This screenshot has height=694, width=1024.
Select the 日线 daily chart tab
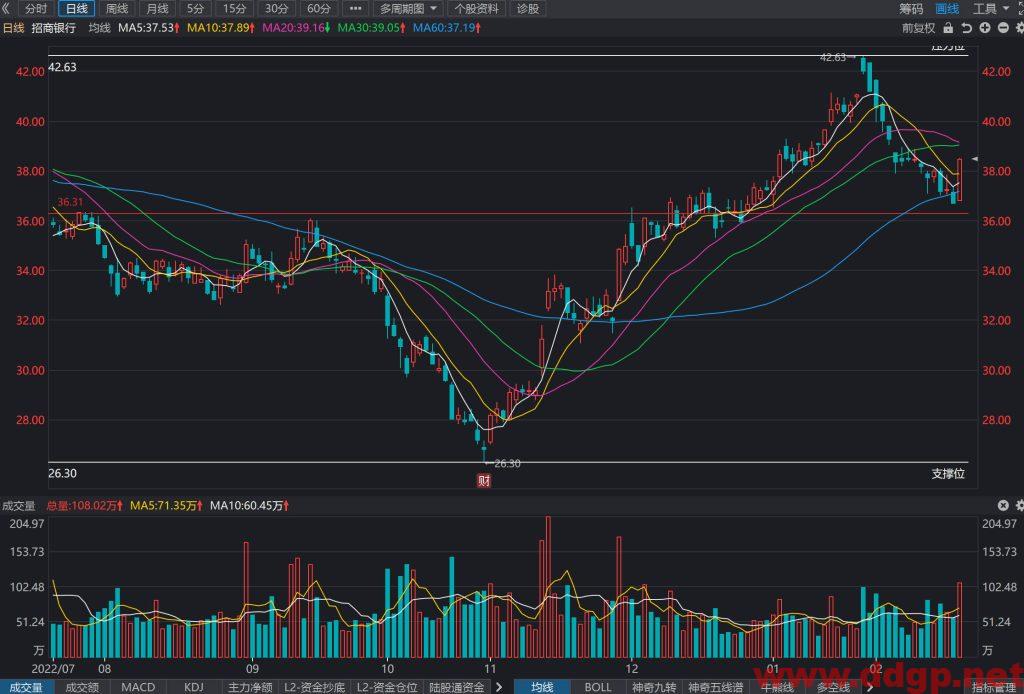pyautogui.click(x=76, y=8)
